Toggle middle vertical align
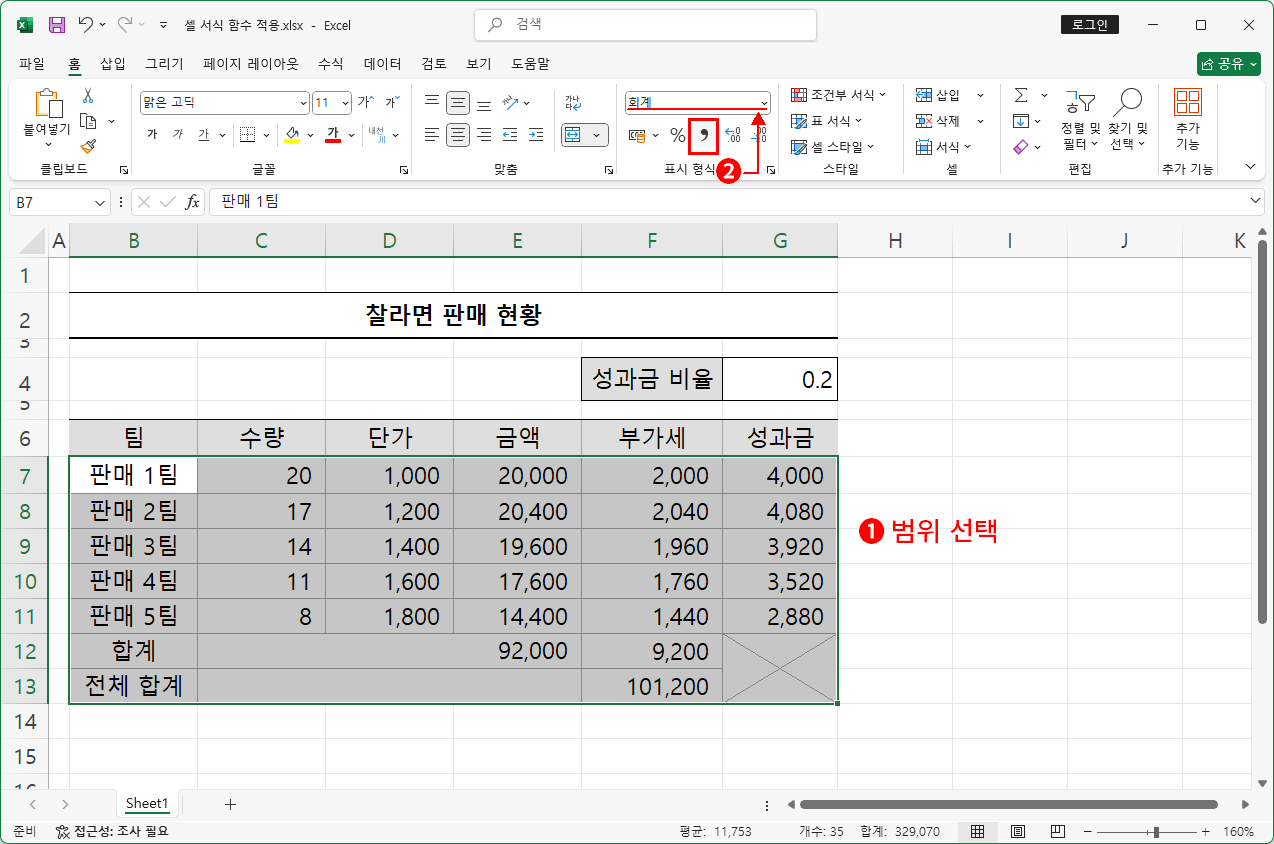 click(458, 103)
